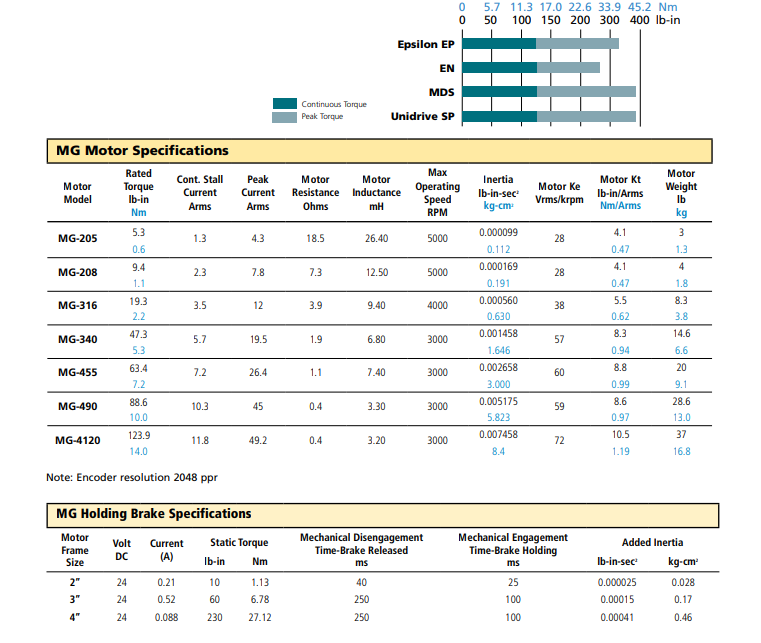The image size is (761, 643).
Task: Click the Motor Resistance Ohms column header
Action: (315, 192)
